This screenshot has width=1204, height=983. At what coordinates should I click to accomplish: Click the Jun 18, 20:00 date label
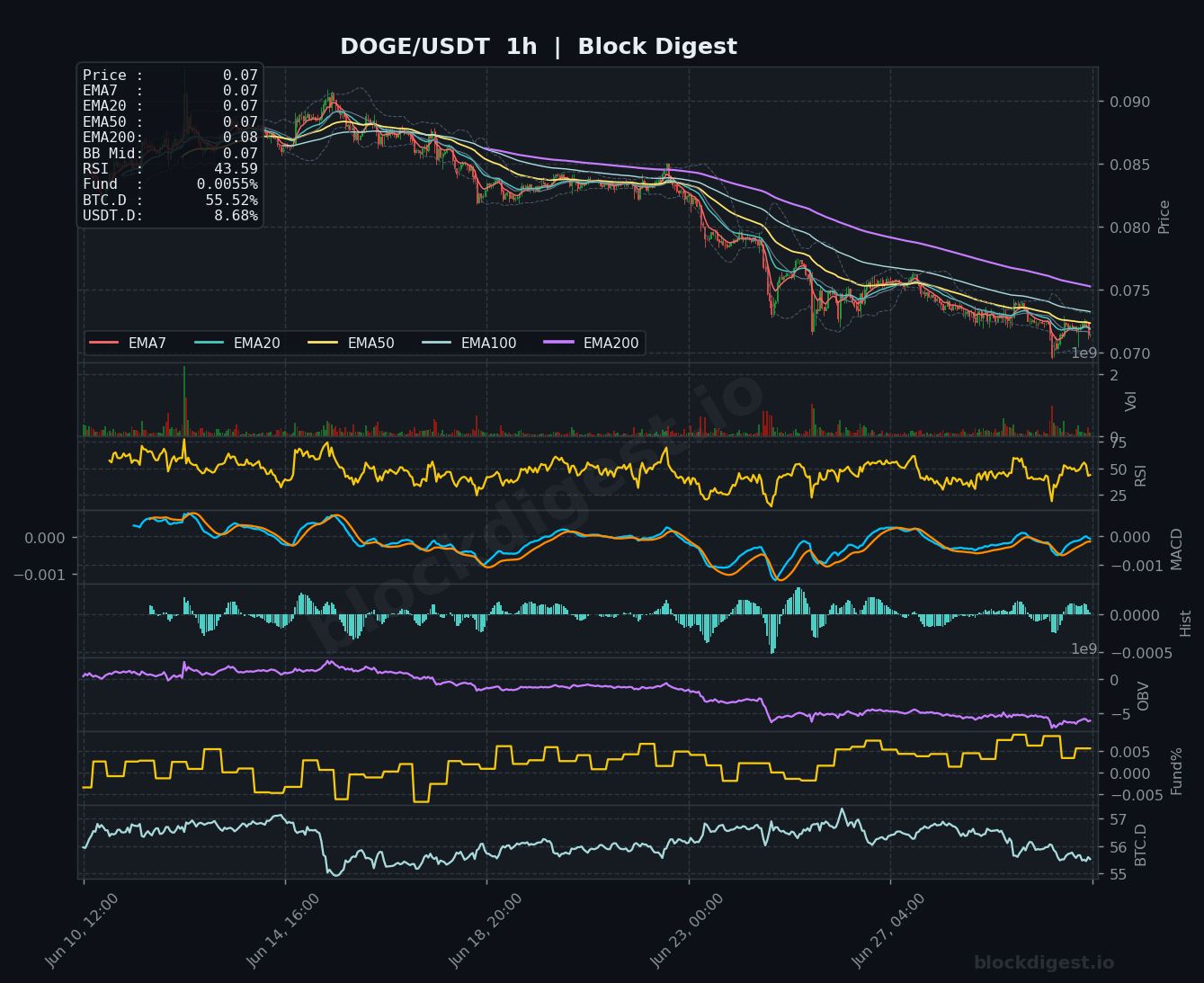(x=486, y=930)
